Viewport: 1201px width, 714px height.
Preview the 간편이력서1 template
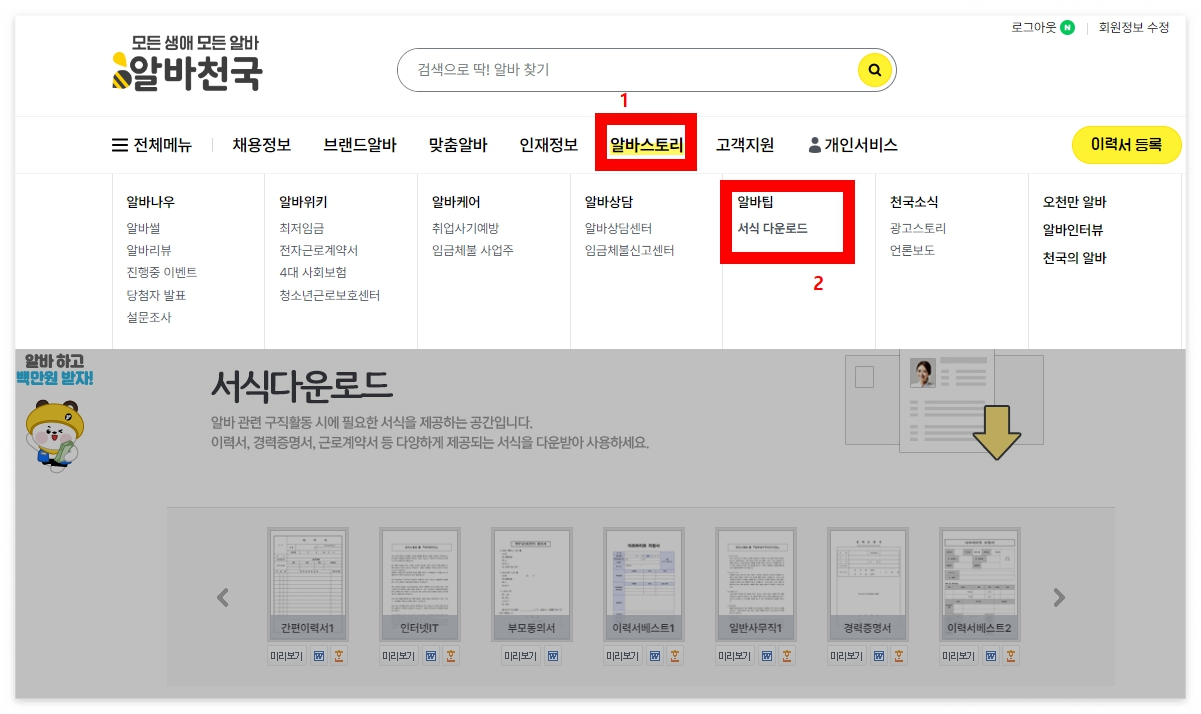[x=286, y=656]
